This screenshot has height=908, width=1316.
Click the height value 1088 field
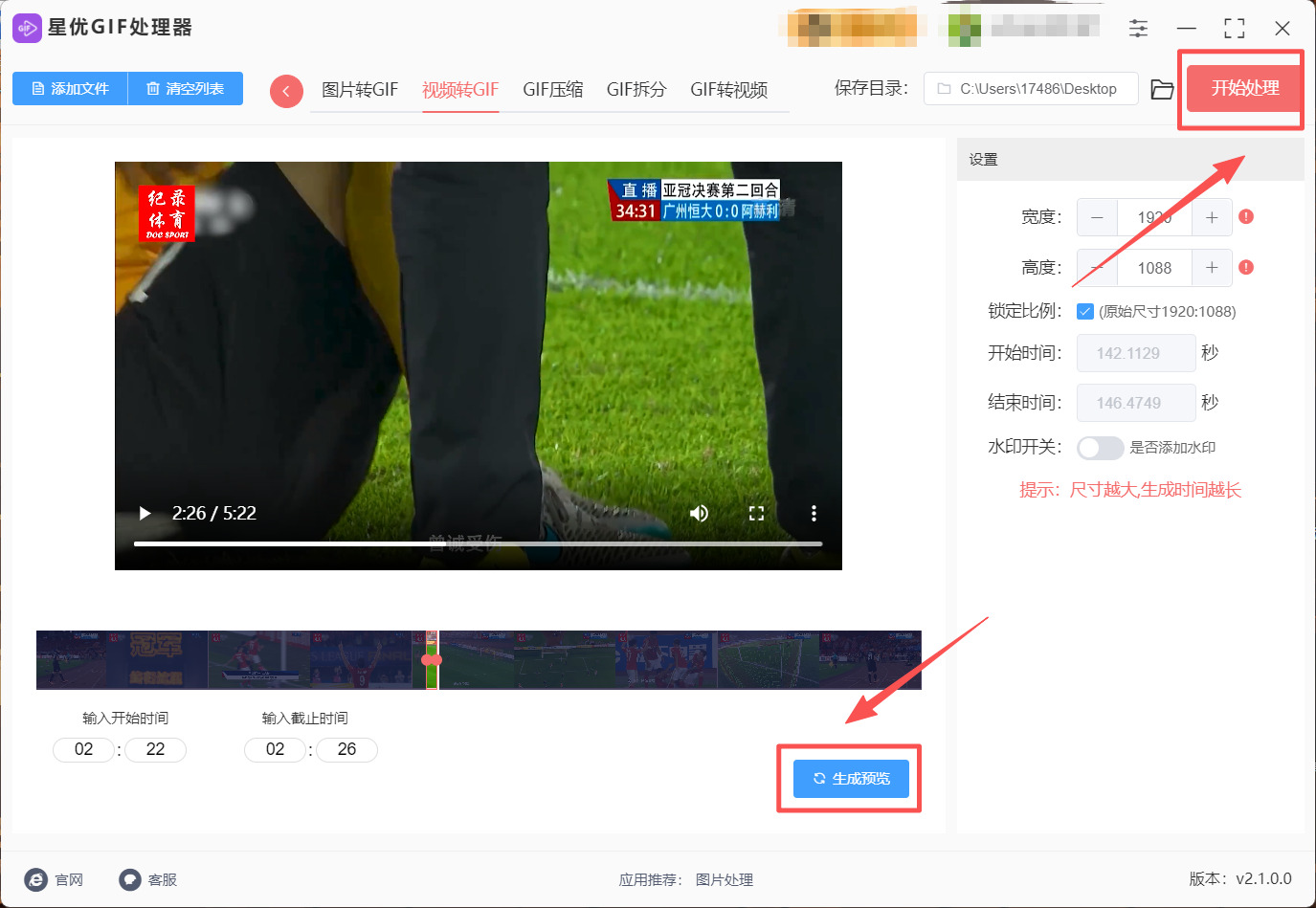click(x=1154, y=268)
